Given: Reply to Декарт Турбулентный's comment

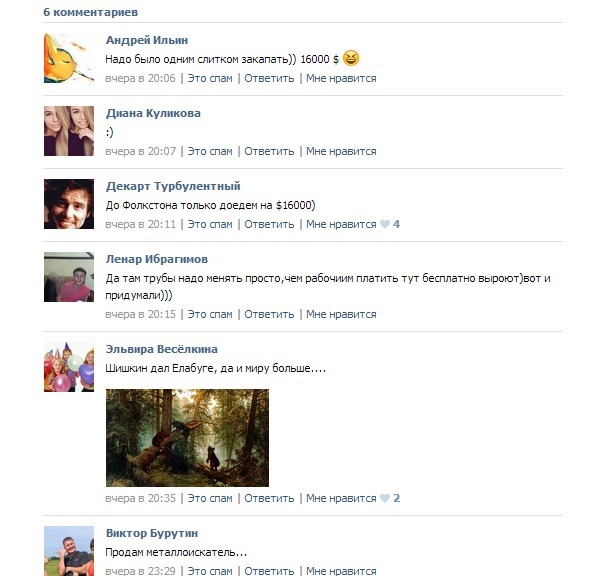Looking at the screenshot, I should pos(269,224).
